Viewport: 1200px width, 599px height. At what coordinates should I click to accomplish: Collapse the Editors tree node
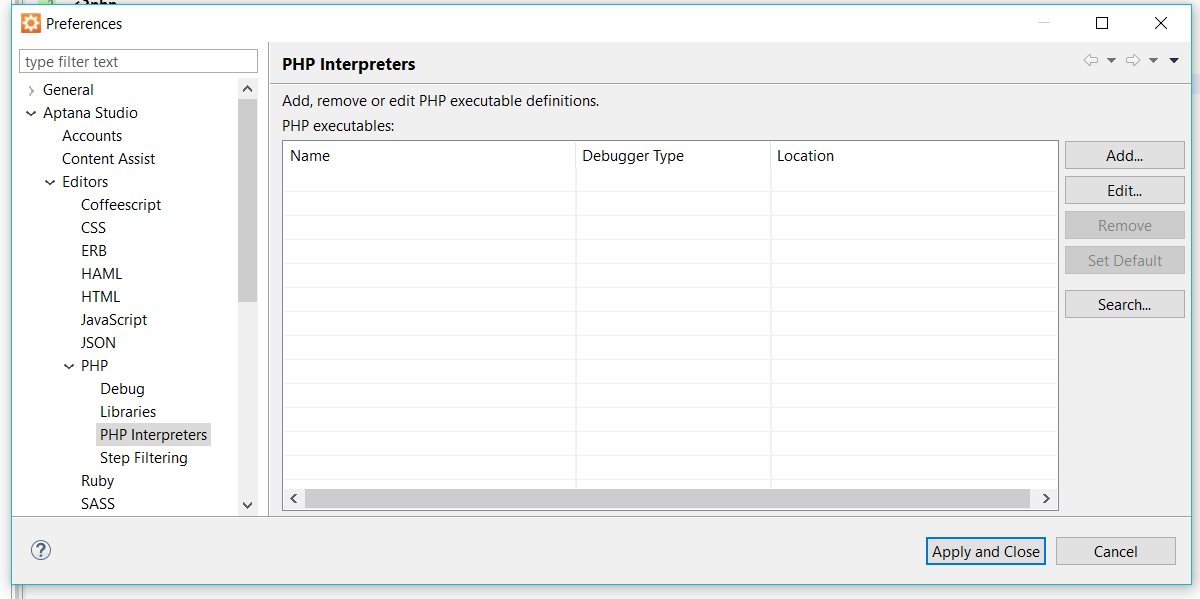(50, 182)
